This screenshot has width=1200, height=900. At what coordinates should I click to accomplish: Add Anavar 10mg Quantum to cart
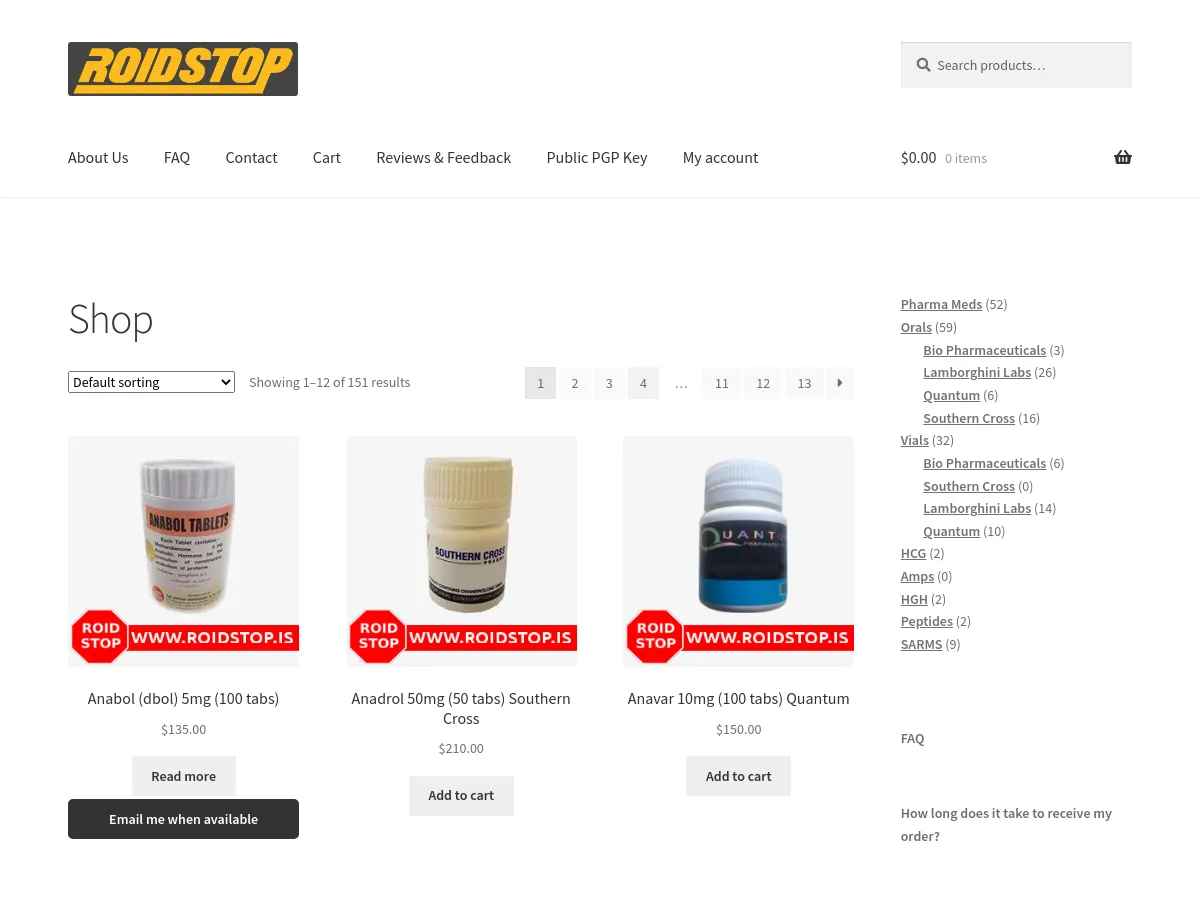tap(738, 776)
